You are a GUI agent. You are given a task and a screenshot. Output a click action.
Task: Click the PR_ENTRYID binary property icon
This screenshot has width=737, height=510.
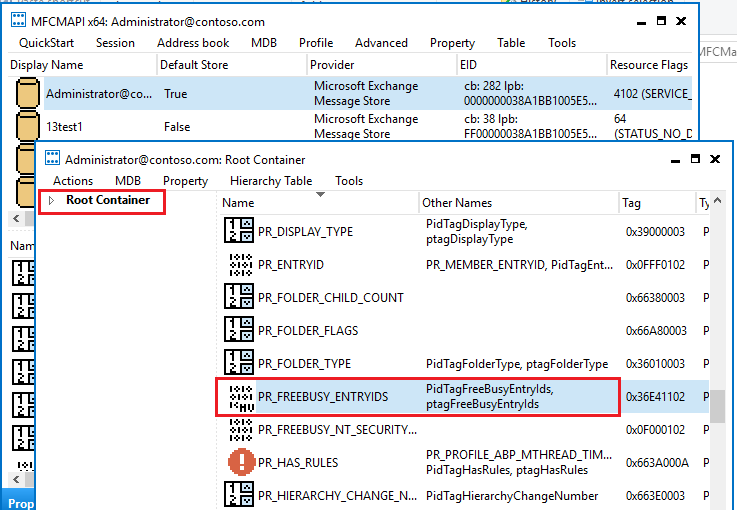click(240, 265)
